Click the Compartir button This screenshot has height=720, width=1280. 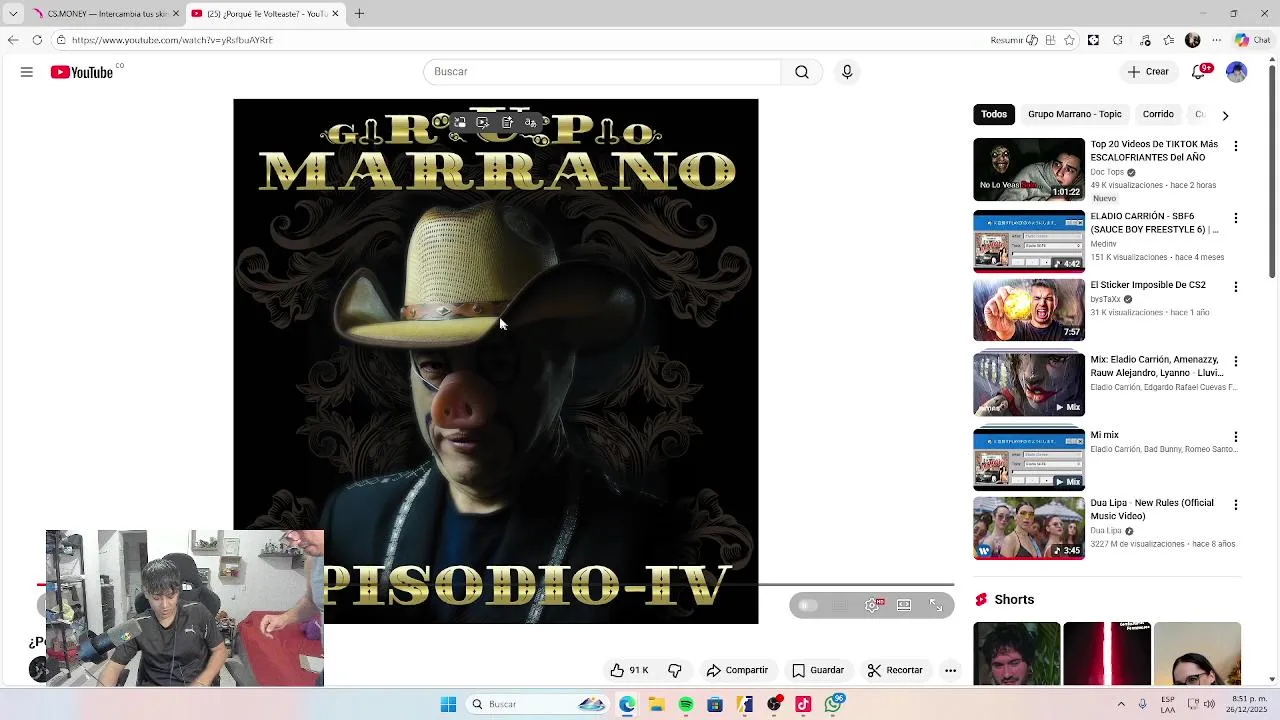pos(737,670)
